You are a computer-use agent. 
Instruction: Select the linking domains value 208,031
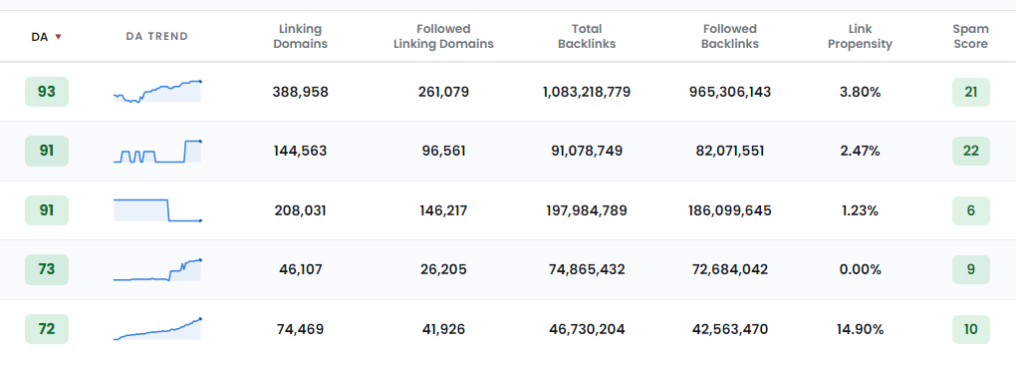tap(300, 210)
